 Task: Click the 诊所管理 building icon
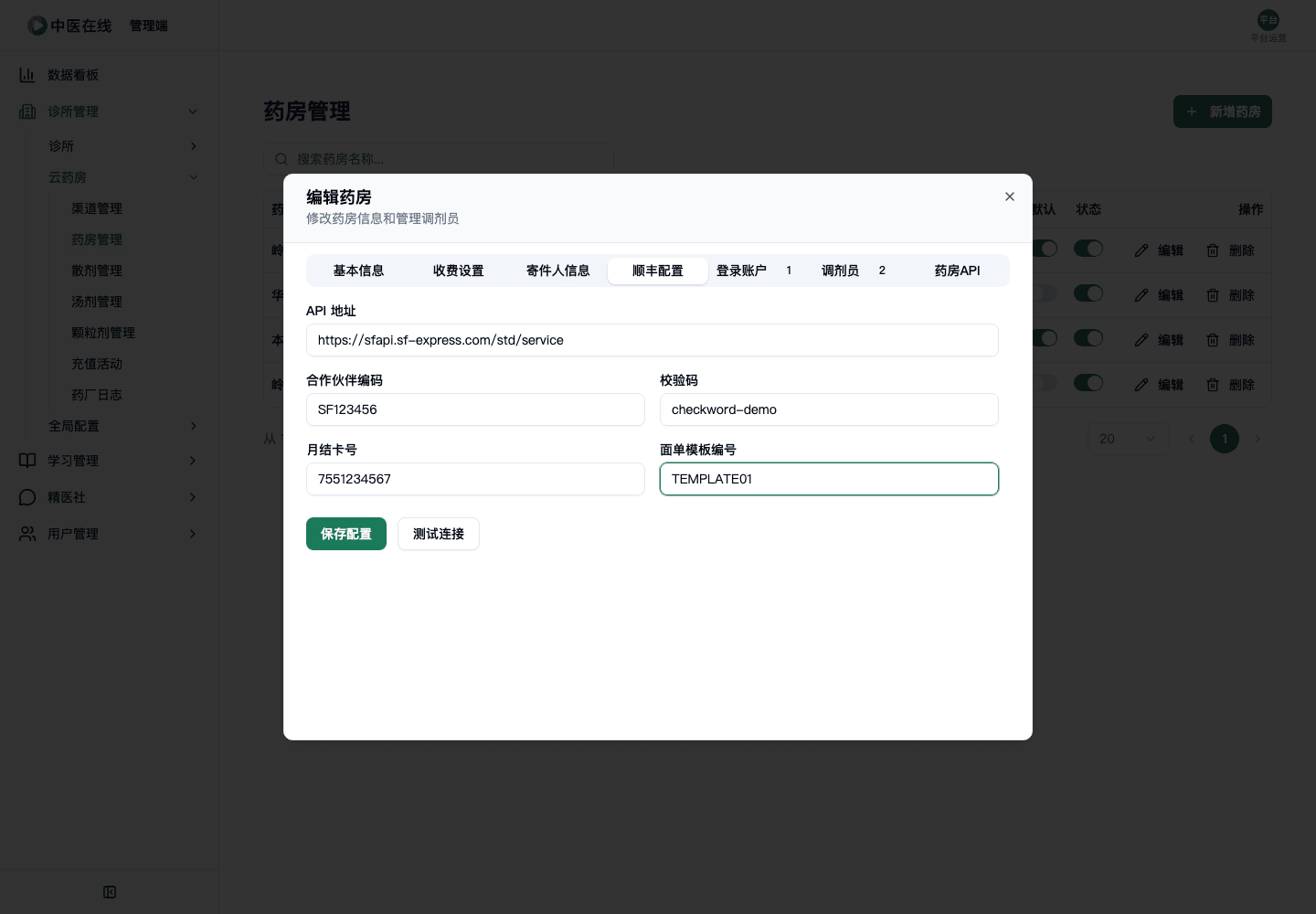27,112
